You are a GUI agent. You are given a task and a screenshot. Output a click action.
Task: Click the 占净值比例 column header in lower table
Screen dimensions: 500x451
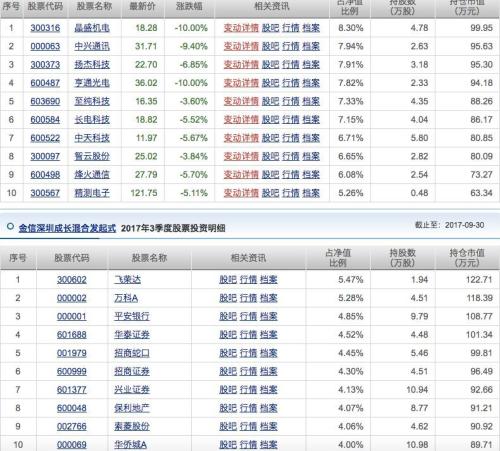point(338,258)
